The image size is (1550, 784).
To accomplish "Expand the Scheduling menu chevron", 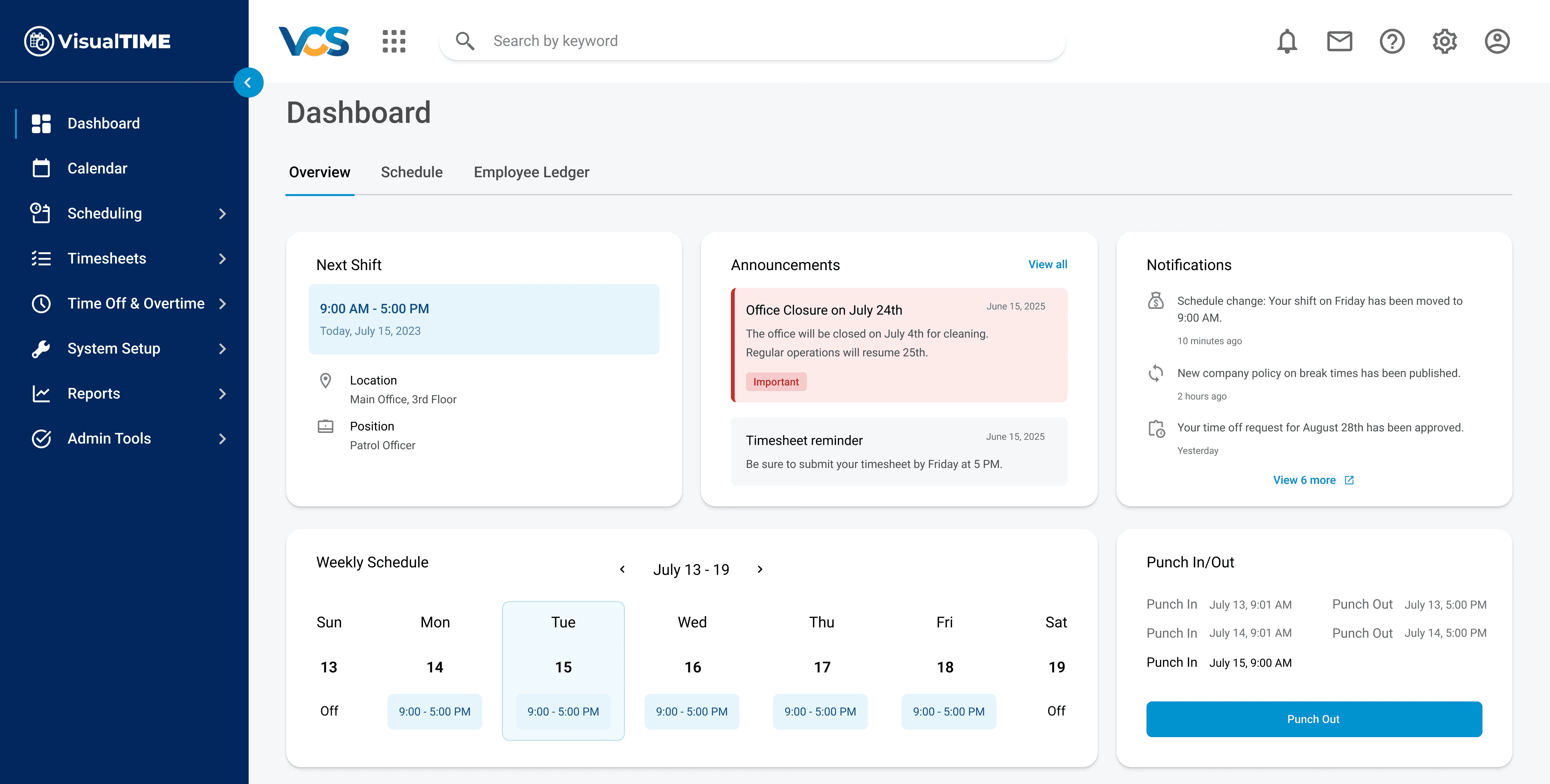I will [x=223, y=214].
